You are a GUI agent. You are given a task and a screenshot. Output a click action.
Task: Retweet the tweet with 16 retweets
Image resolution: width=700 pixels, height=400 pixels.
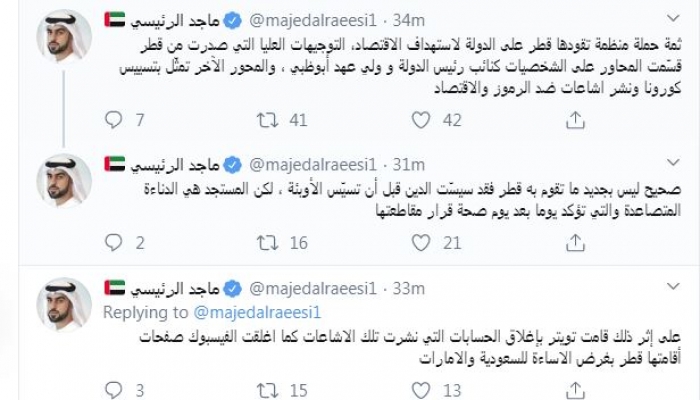pos(268,241)
